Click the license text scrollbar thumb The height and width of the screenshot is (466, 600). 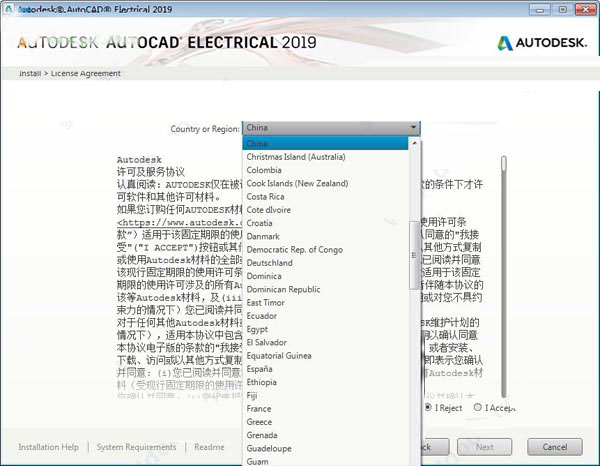504,163
